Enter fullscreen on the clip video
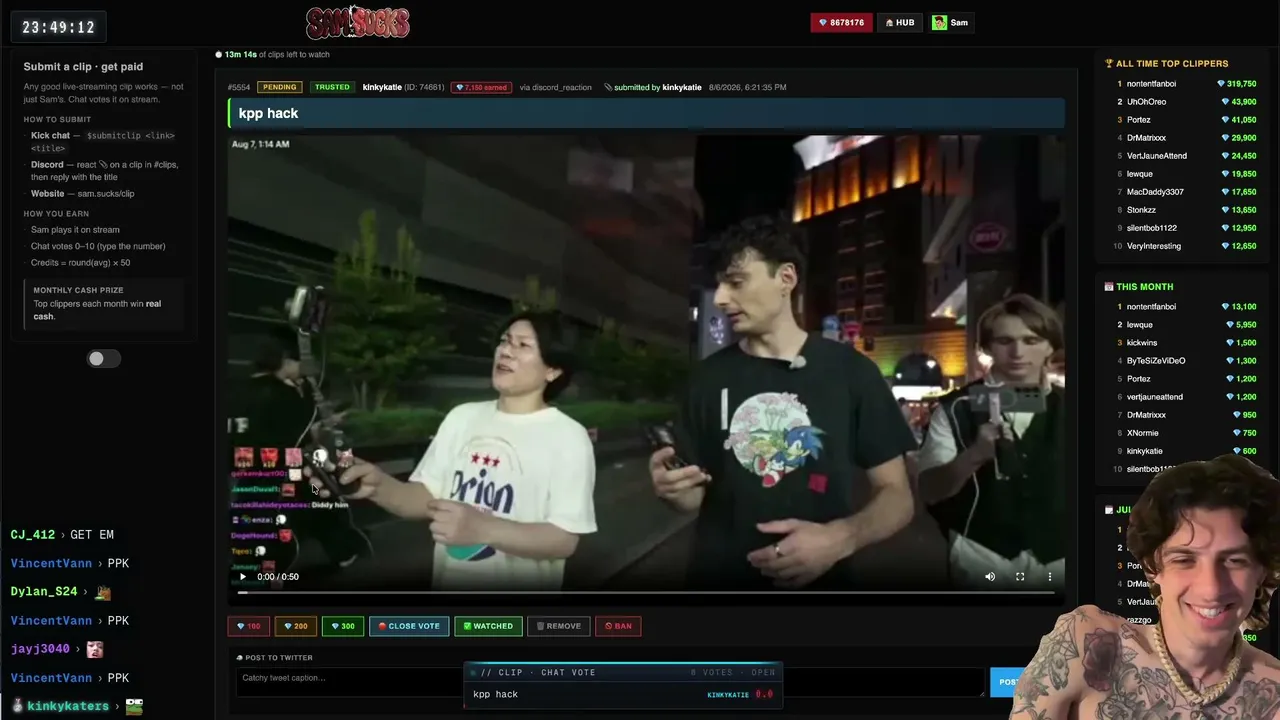This screenshot has width=1280, height=720. [1020, 576]
